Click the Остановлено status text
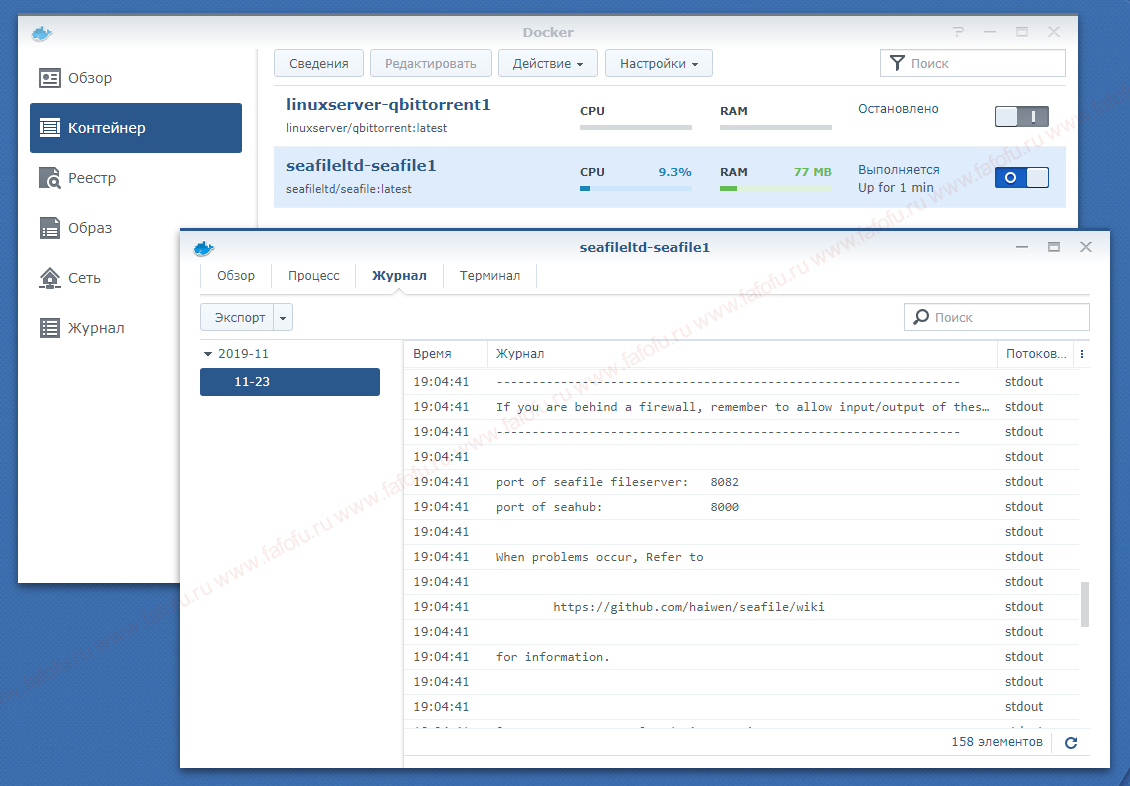This screenshot has width=1130, height=786. [x=898, y=109]
